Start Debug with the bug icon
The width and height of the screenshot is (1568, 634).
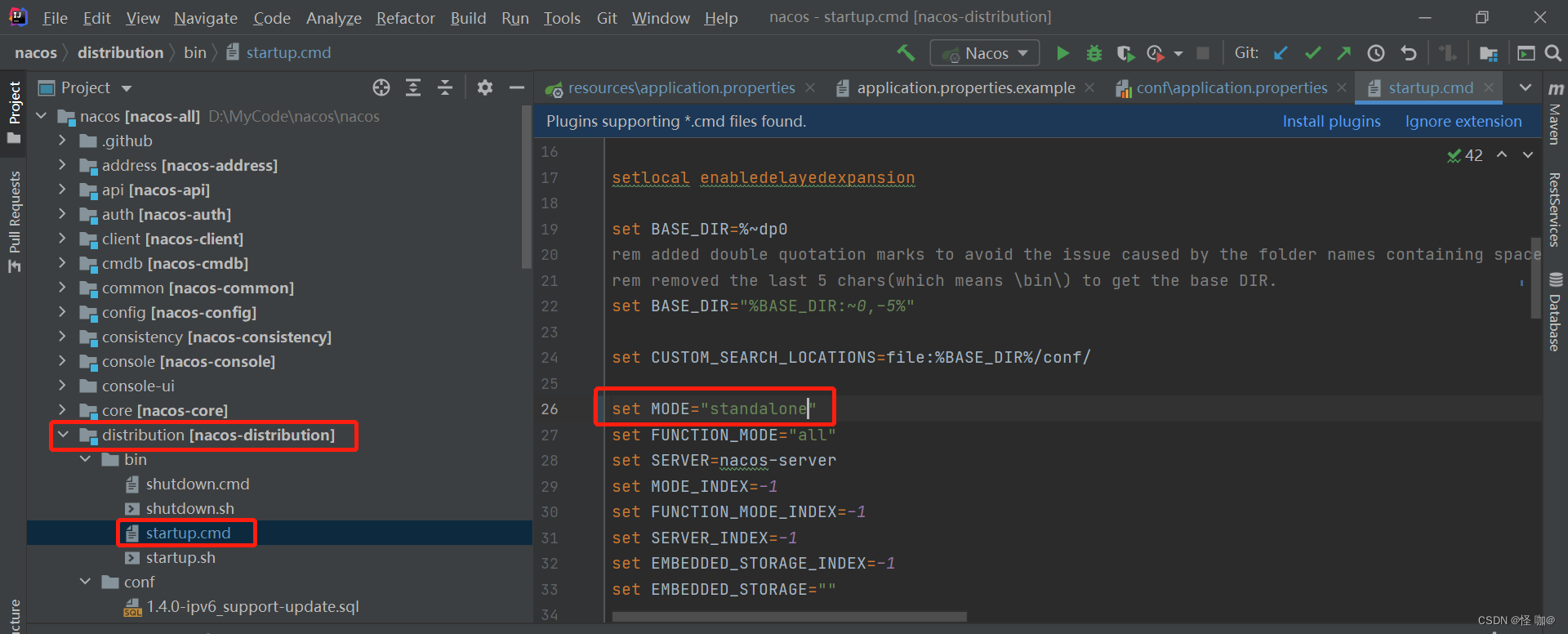(1094, 53)
